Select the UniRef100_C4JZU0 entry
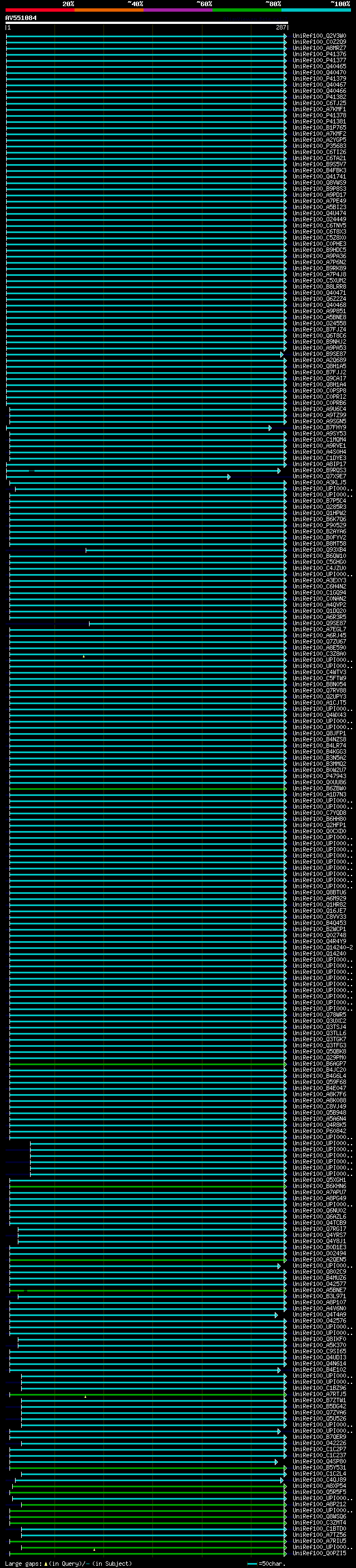The width and height of the screenshot is (356, 1568). 319,568
